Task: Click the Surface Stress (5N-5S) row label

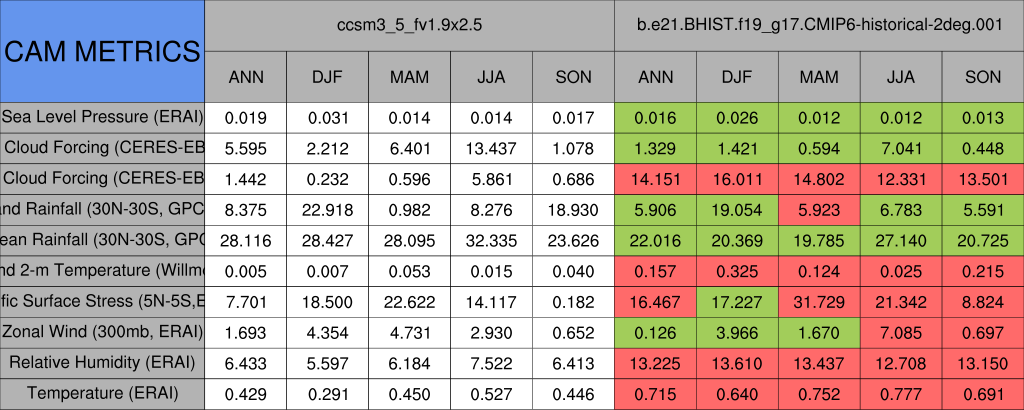Action: [x=102, y=301]
